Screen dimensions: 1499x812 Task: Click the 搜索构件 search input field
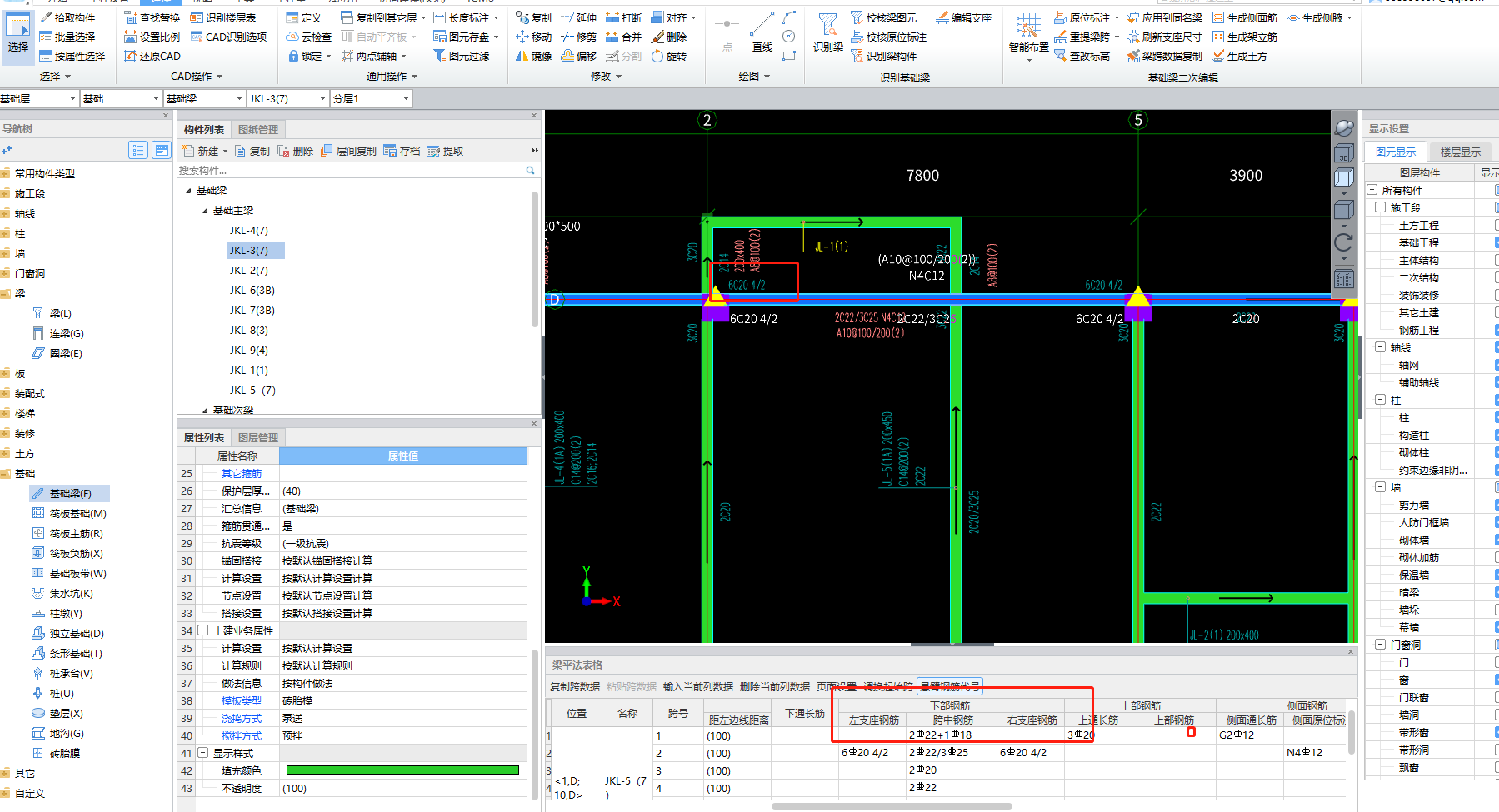coord(351,170)
